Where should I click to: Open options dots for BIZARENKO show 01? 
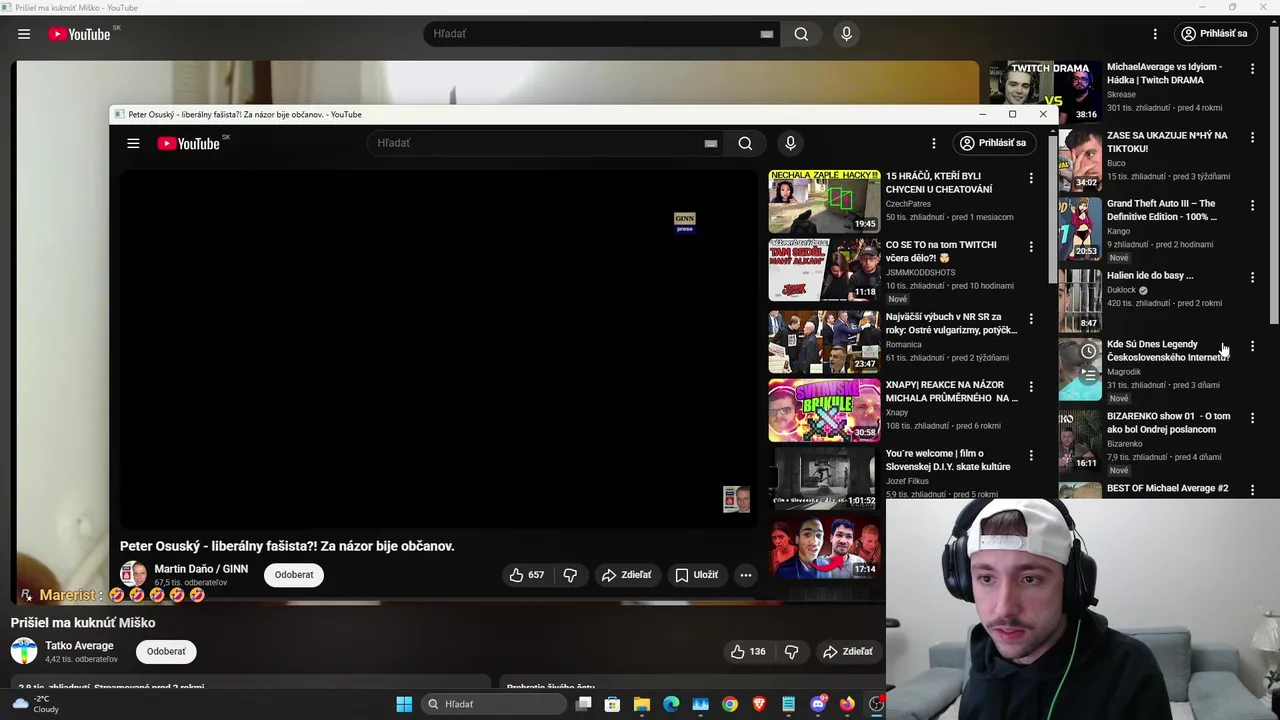[1252, 418]
